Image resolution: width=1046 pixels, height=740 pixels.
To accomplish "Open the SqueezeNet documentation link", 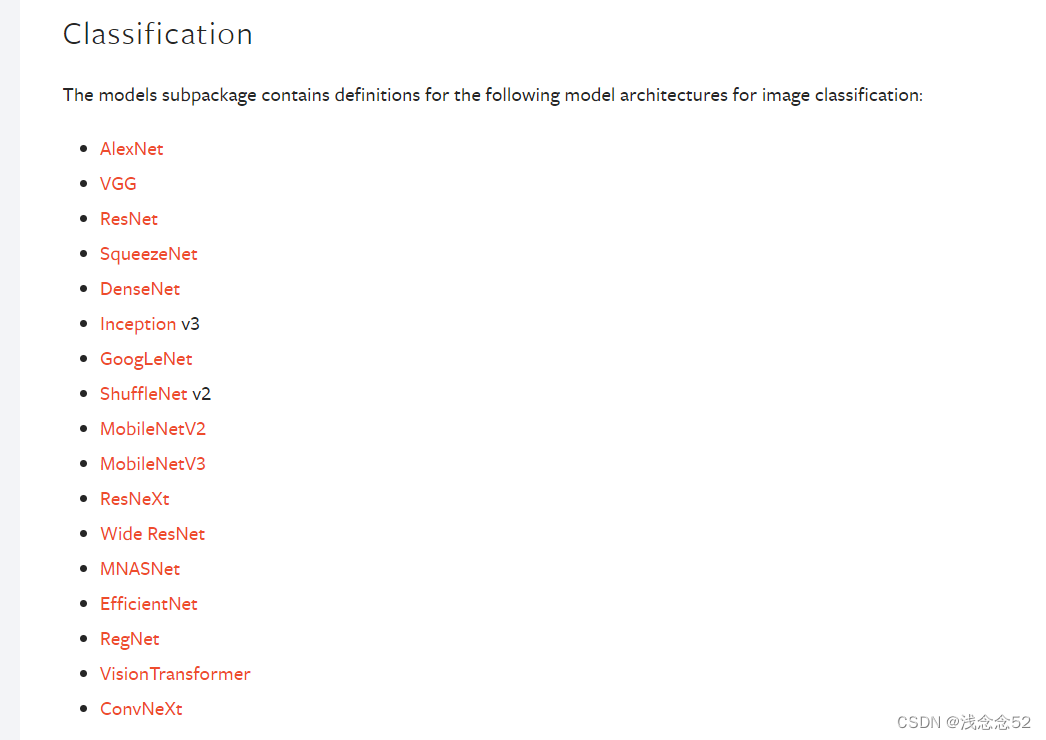I will (x=149, y=254).
